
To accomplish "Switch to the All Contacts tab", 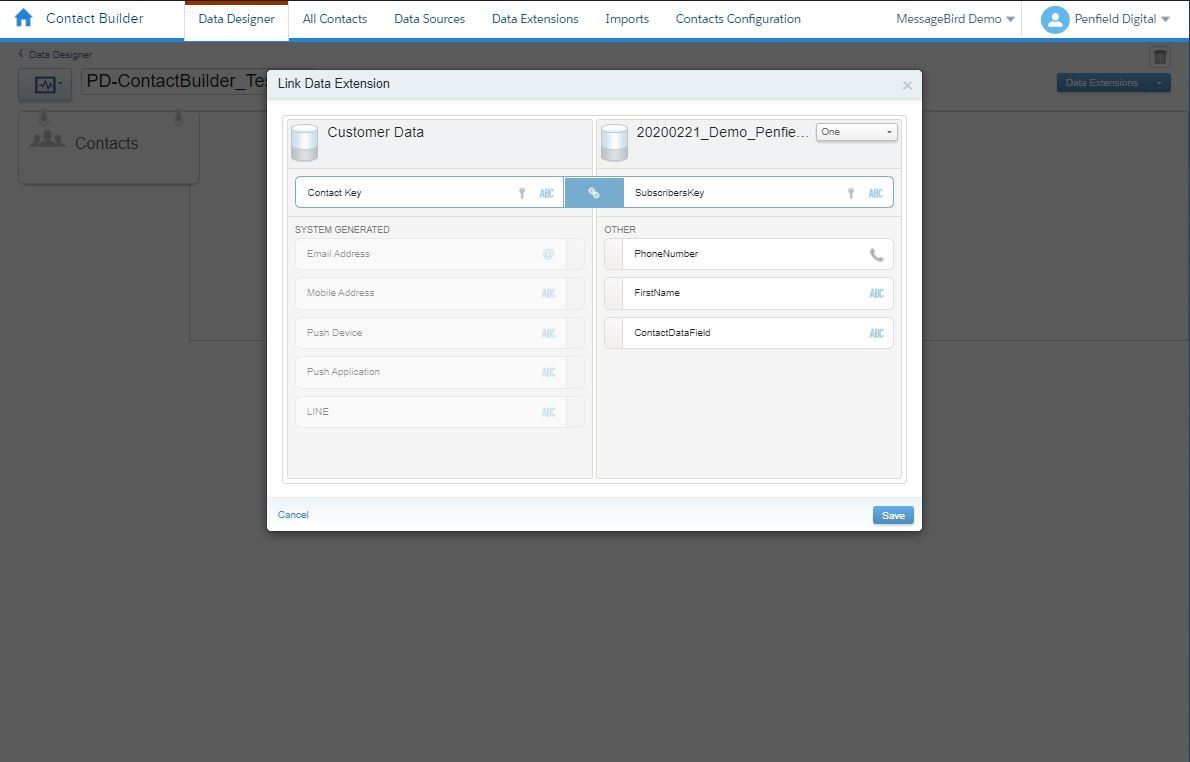I will [x=334, y=19].
